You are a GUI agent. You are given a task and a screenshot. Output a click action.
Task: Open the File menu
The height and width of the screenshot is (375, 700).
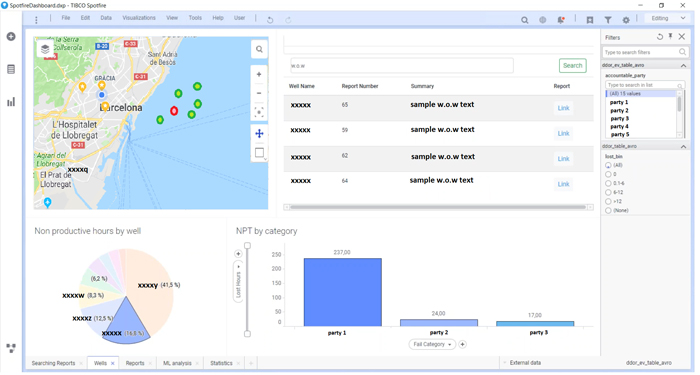click(x=66, y=18)
